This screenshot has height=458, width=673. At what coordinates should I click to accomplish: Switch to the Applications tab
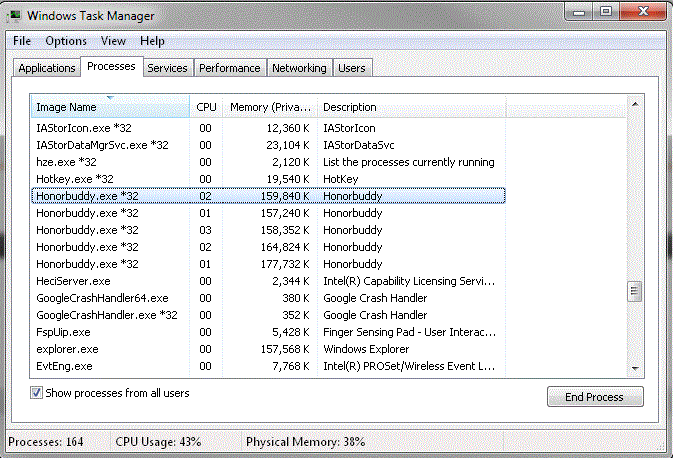(x=47, y=68)
